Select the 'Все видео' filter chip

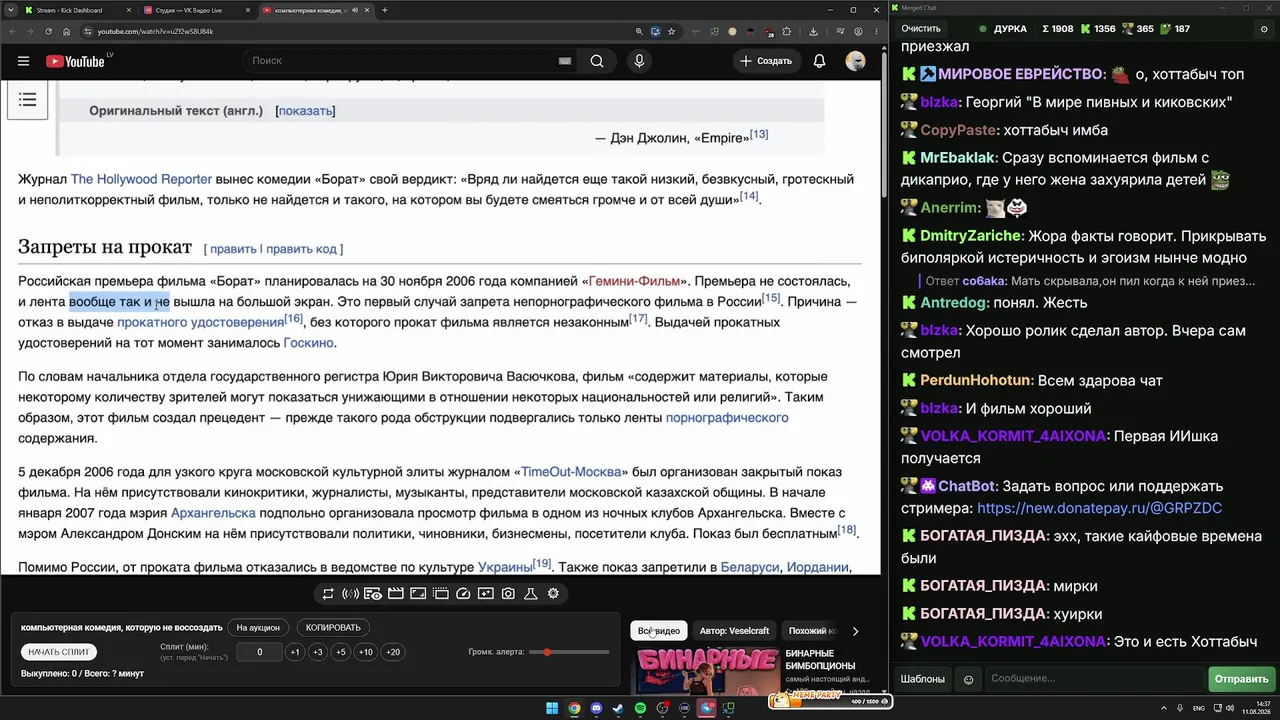pyautogui.click(x=659, y=631)
